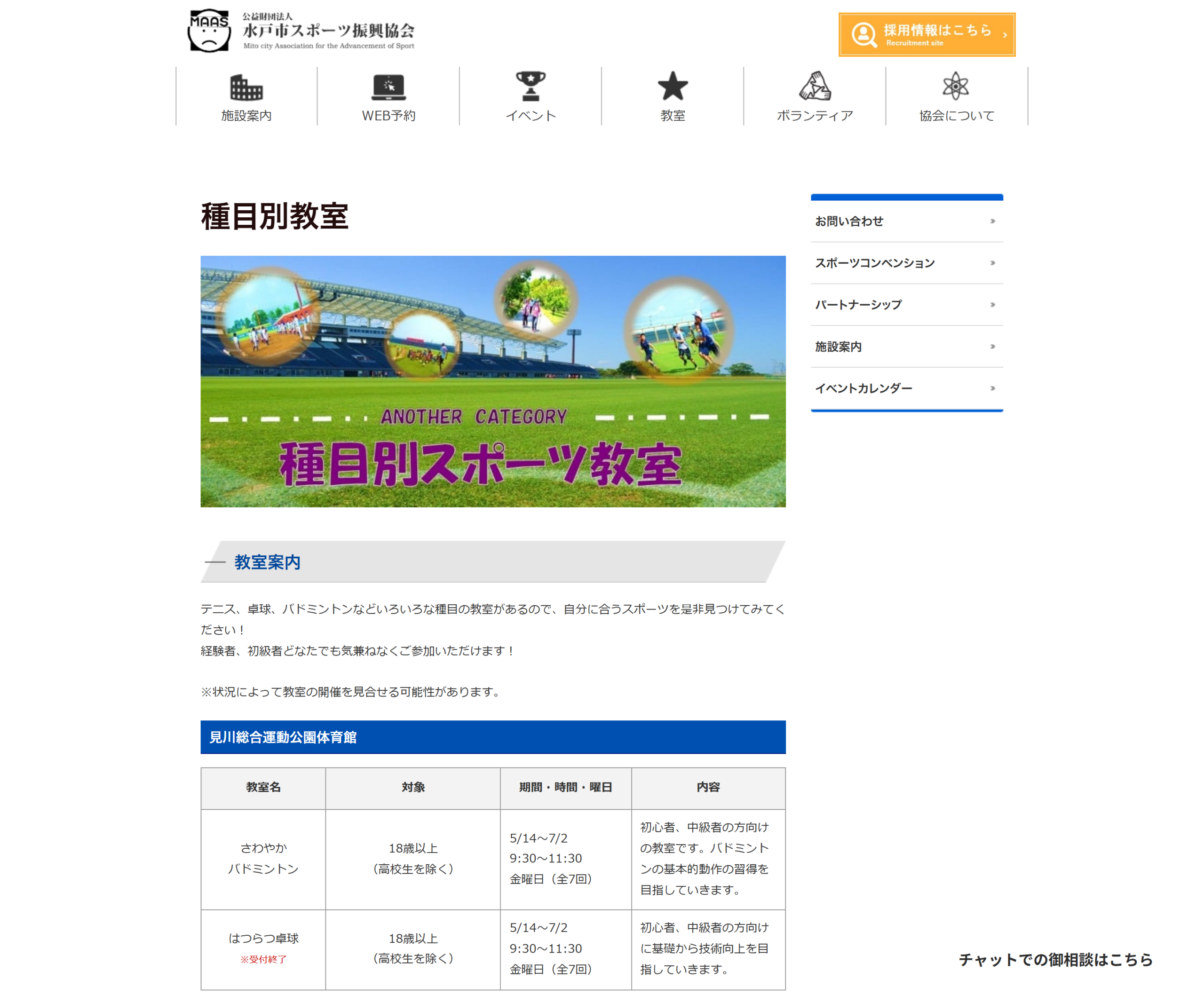Click the 教室名 column header
1204x1003 pixels.
263,788
